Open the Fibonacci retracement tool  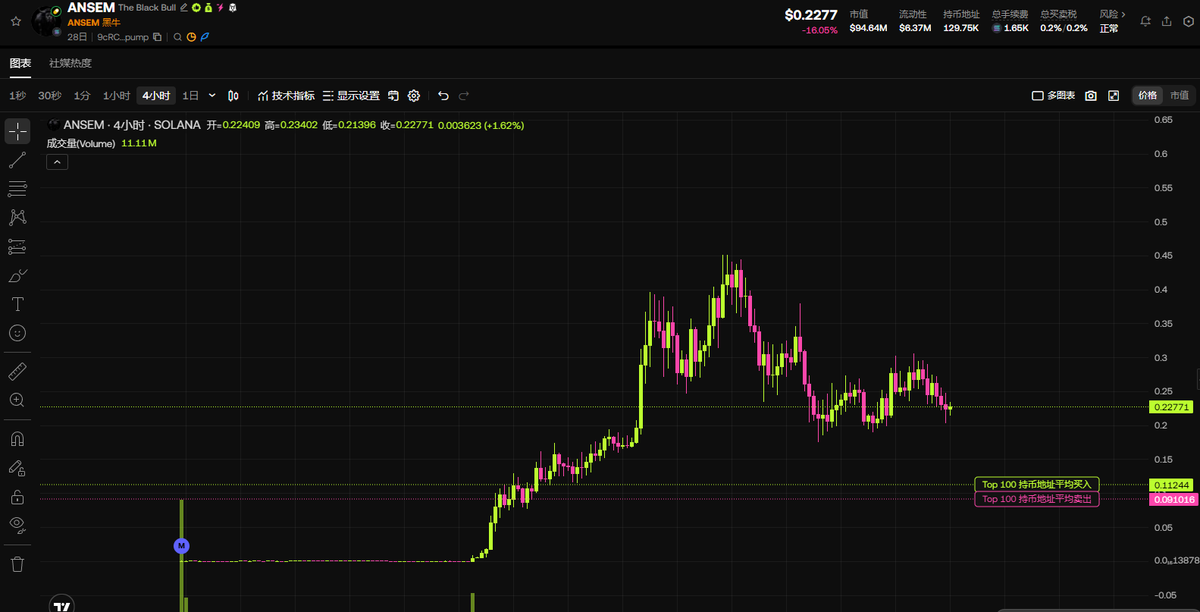pos(17,189)
